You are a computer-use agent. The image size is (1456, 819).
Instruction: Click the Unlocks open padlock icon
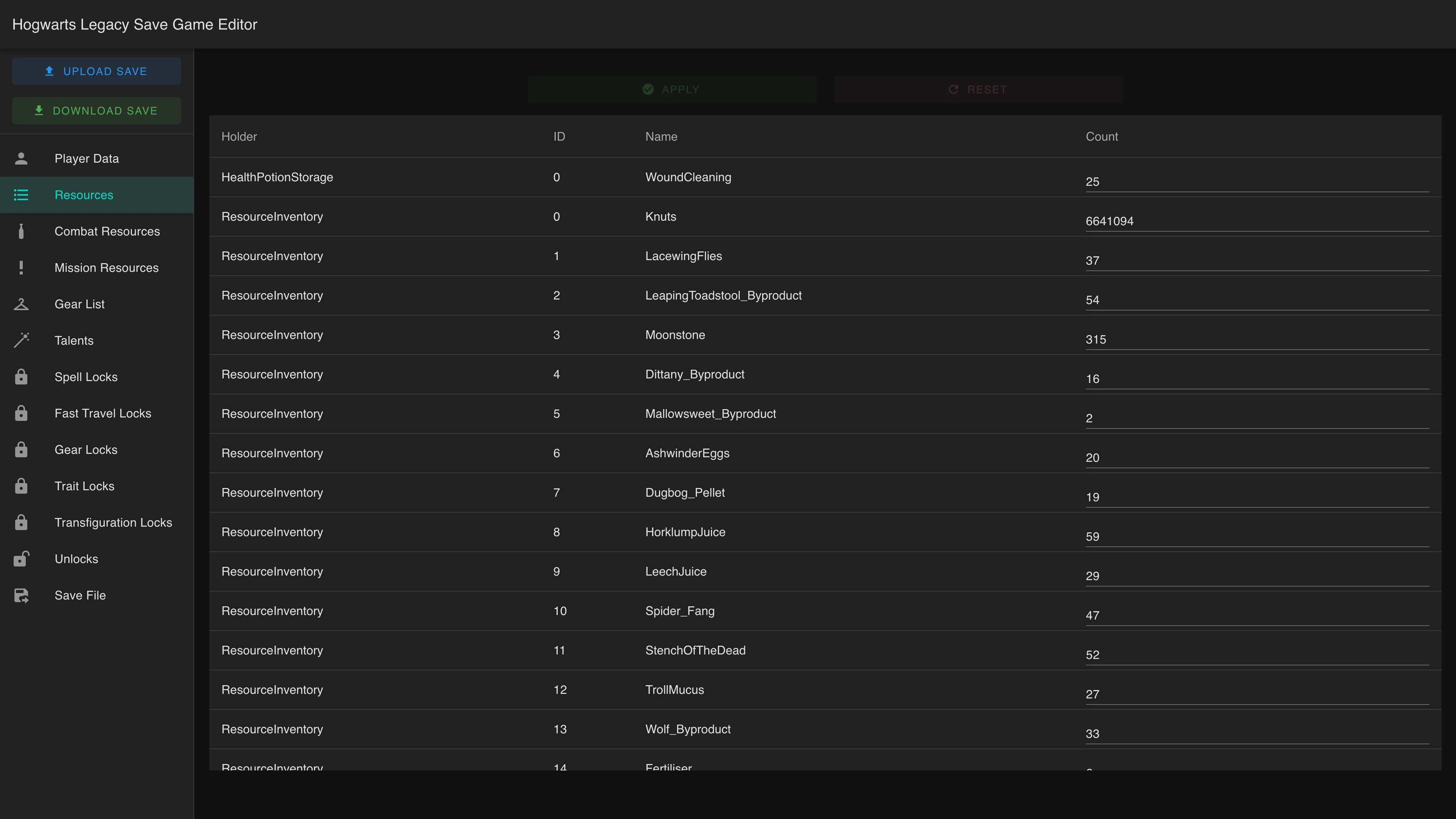coord(21,559)
